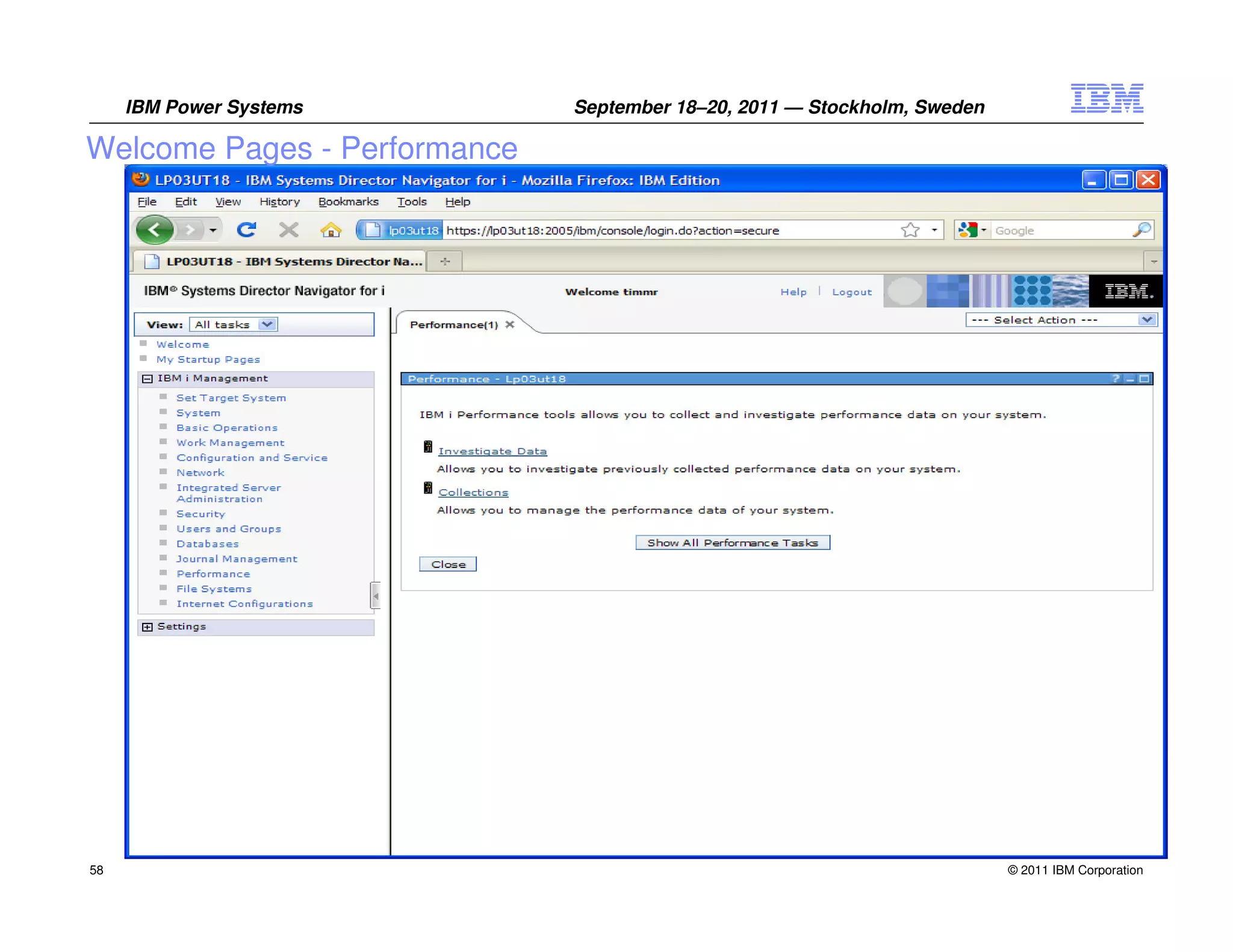Open Integrated Server Administration
The width and height of the screenshot is (1233, 952).
(x=228, y=493)
